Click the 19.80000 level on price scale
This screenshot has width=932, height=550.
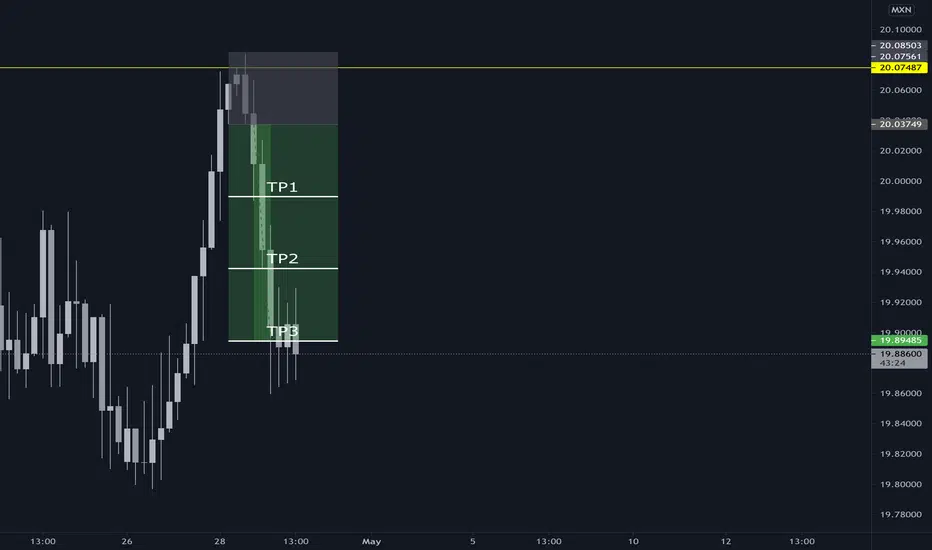pos(900,484)
